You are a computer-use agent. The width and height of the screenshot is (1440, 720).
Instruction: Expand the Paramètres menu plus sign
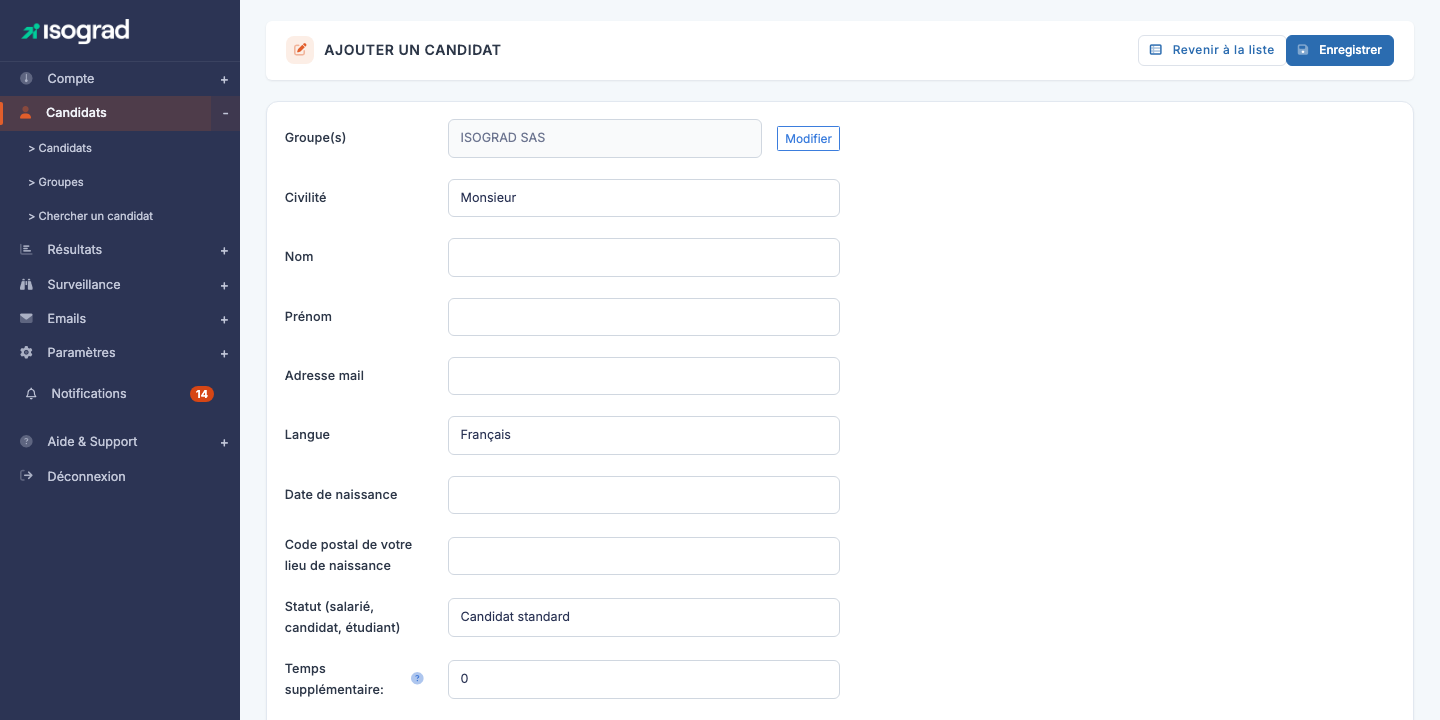pyautogui.click(x=224, y=354)
